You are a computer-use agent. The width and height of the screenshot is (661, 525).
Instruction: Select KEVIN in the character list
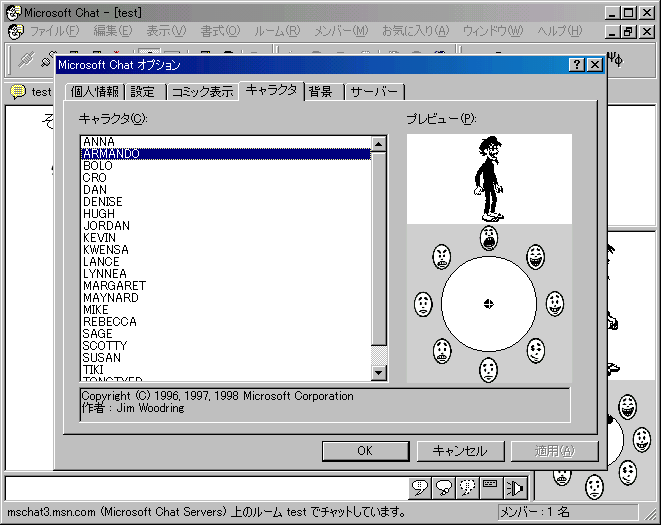click(x=226, y=238)
